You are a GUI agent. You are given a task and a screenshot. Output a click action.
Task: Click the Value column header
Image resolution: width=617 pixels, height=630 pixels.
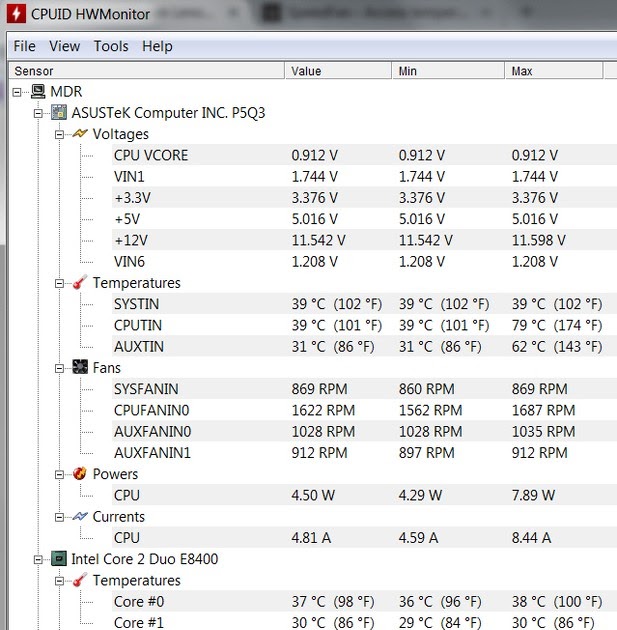coord(338,71)
